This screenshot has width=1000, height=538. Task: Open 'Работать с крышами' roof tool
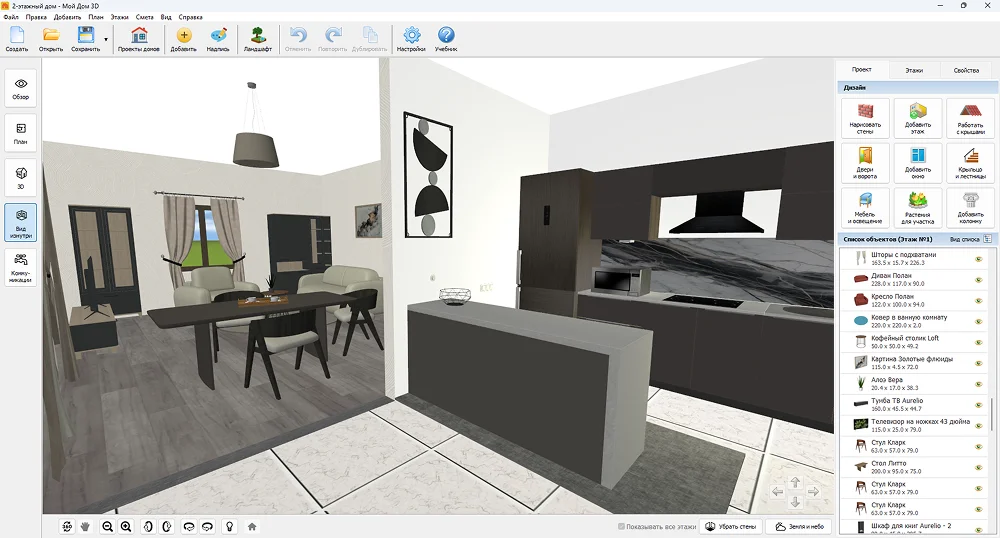pyautogui.click(x=970, y=117)
